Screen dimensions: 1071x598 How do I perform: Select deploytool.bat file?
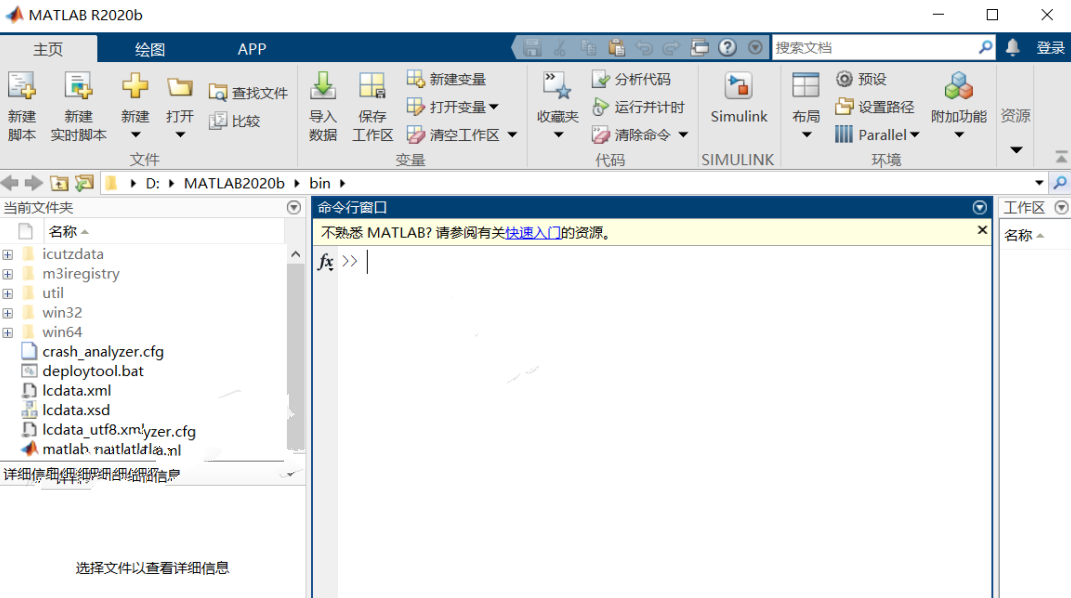point(92,371)
